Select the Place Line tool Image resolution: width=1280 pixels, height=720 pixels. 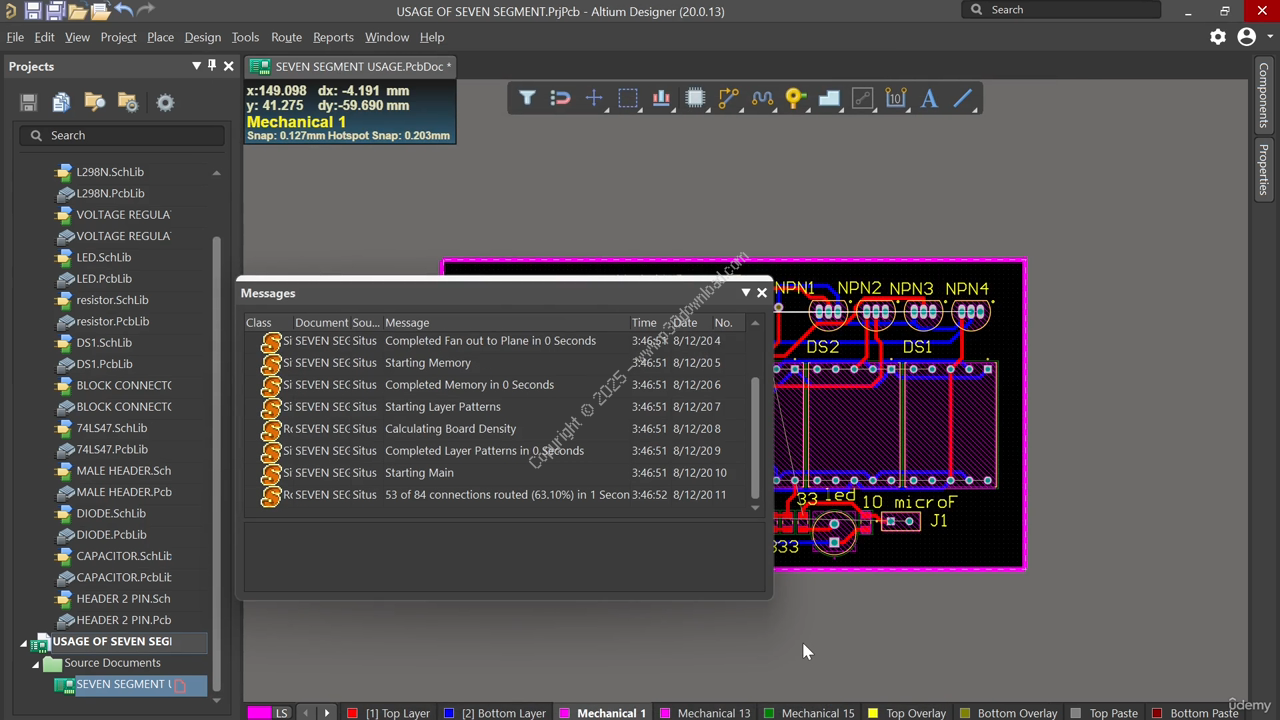point(963,98)
